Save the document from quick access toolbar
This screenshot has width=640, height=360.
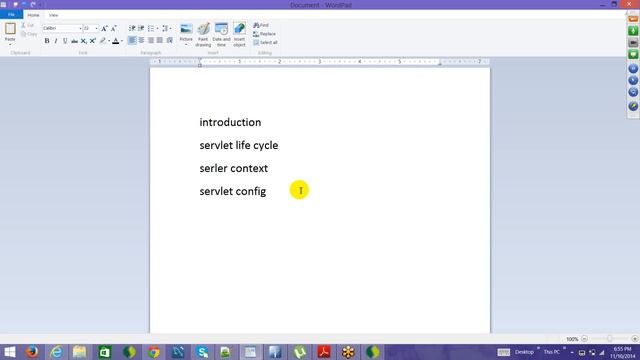point(16,4)
